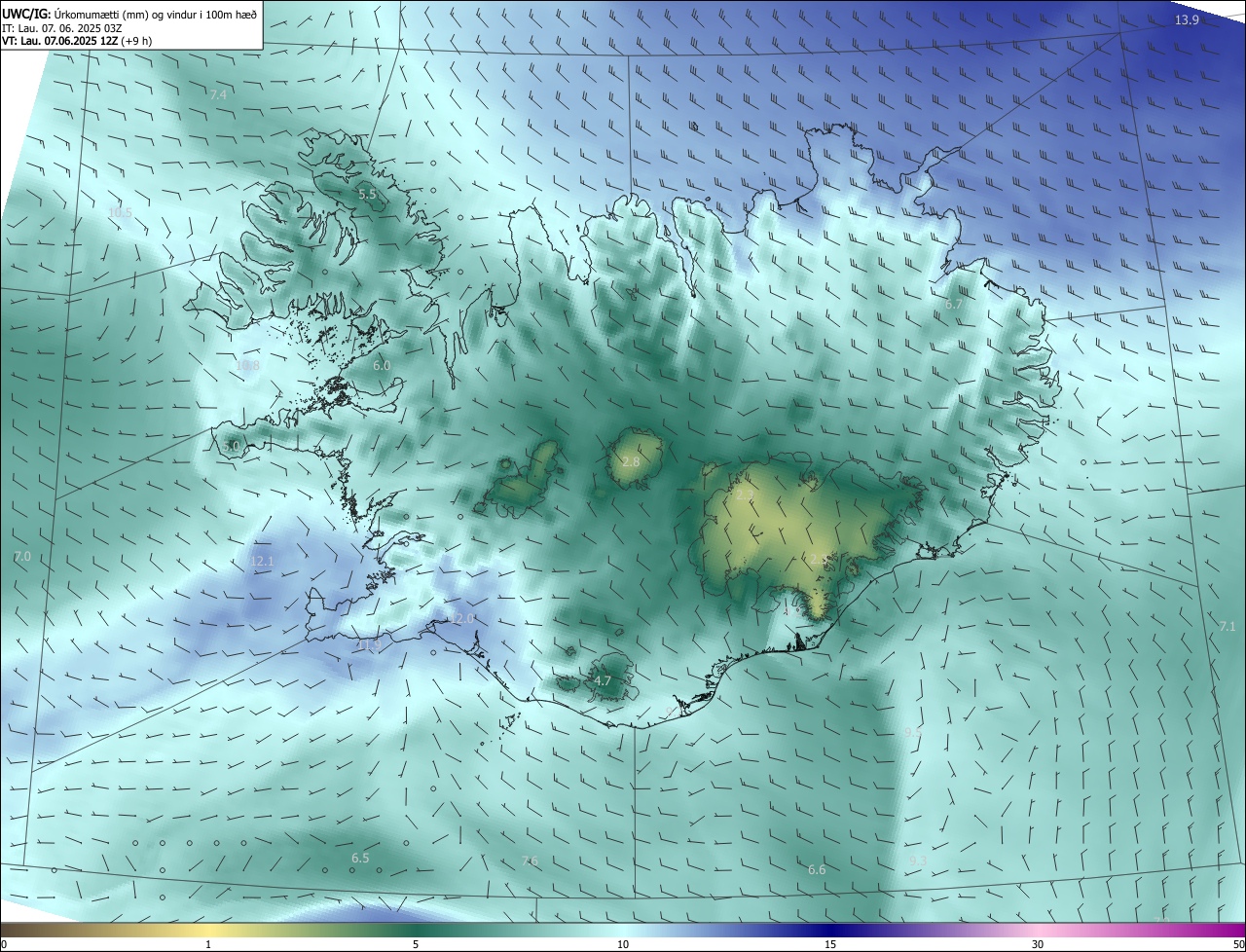Click the 7.4 value on the map
This screenshot has height=952, width=1246.
[x=218, y=94]
